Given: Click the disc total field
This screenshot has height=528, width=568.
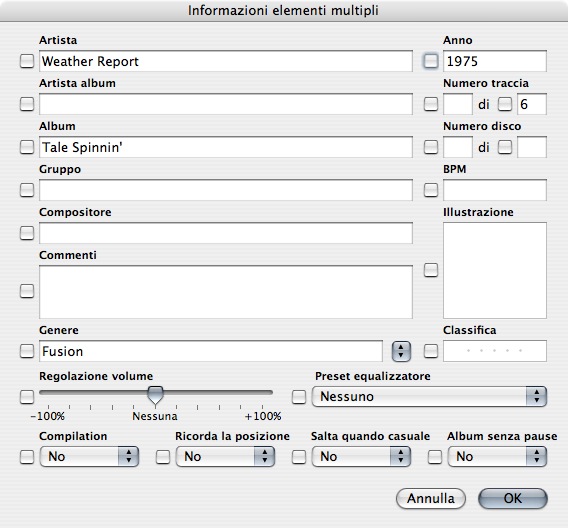Looking at the screenshot, I should pos(532,147).
